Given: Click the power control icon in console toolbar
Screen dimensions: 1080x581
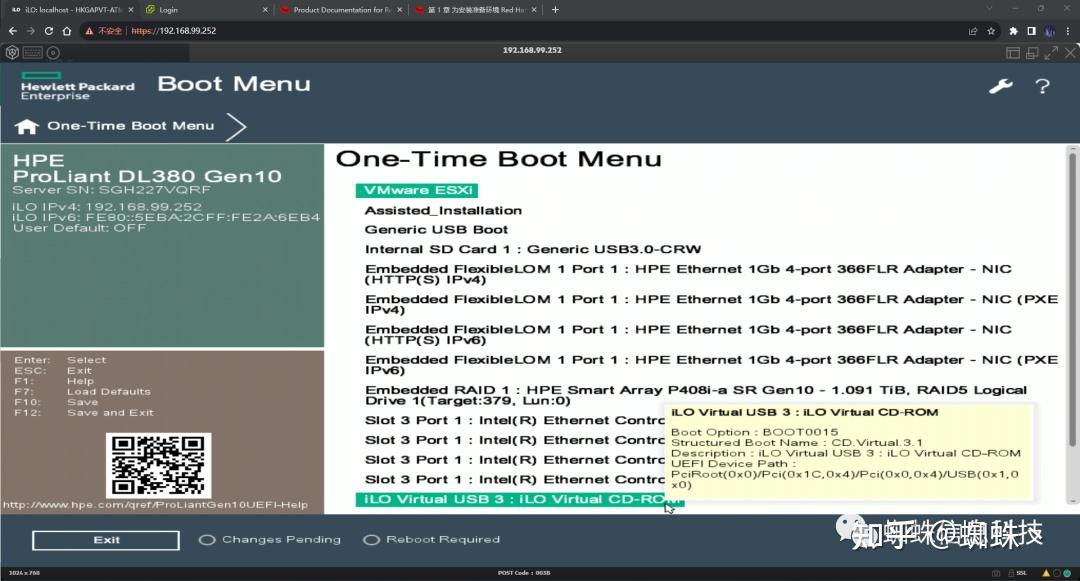Looking at the screenshot, I should (51, 52).
